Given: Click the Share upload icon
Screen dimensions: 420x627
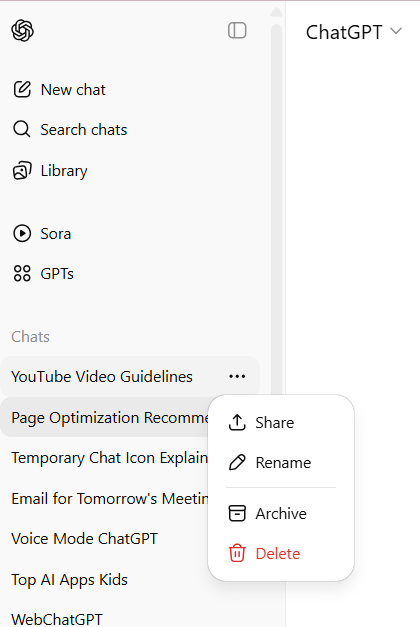Looking at the screenshot, I should [237, 422].
